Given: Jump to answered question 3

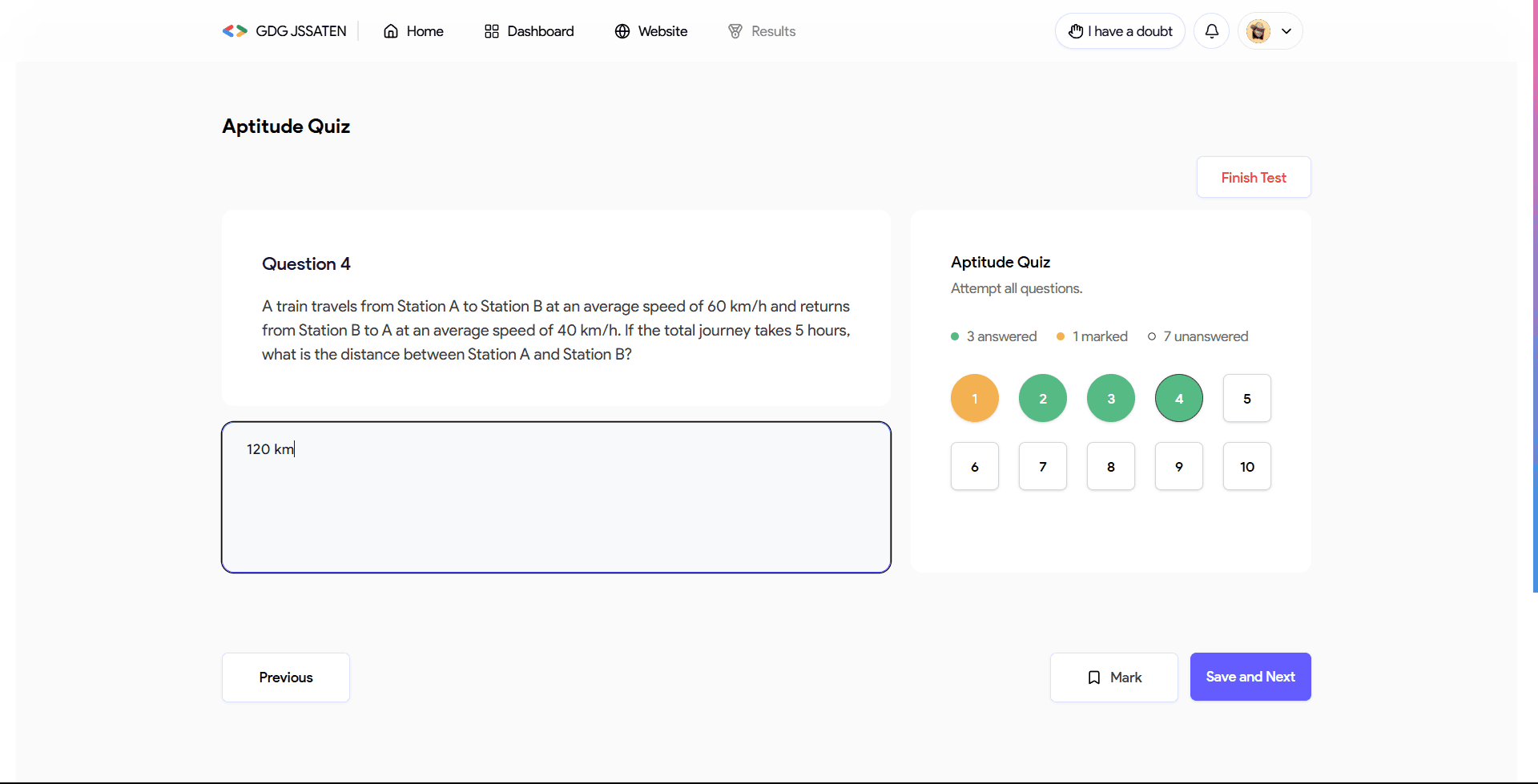Looking at the screenshot, I should pyautogui.click(x=1110, y=398).
